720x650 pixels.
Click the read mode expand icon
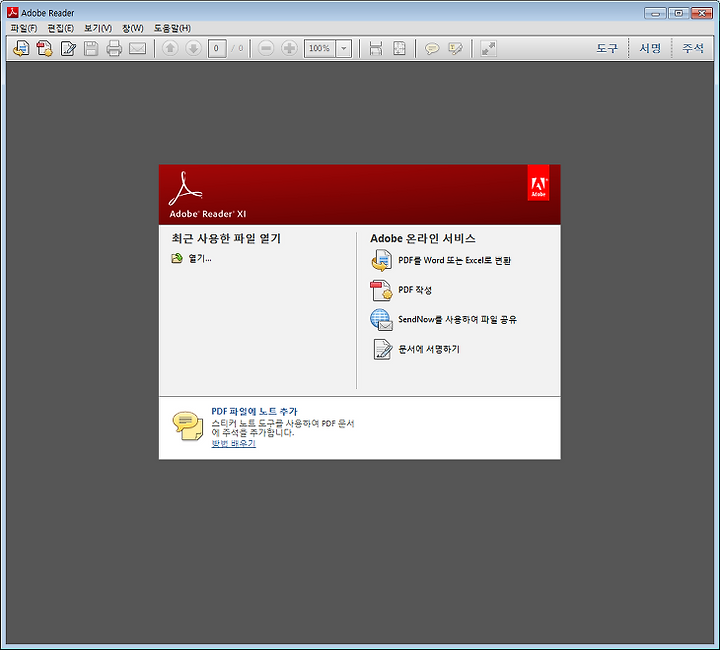(488, 48)
